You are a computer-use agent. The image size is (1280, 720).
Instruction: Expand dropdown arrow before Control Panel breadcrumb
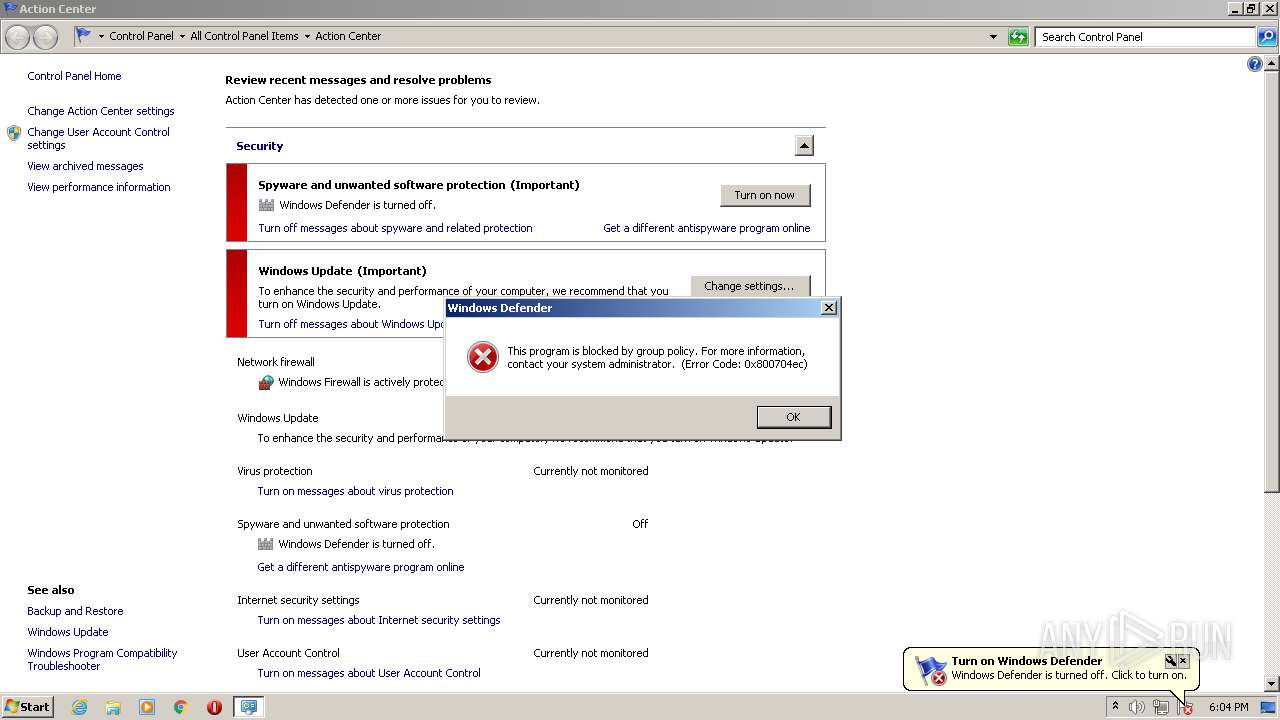click(101, 36)
